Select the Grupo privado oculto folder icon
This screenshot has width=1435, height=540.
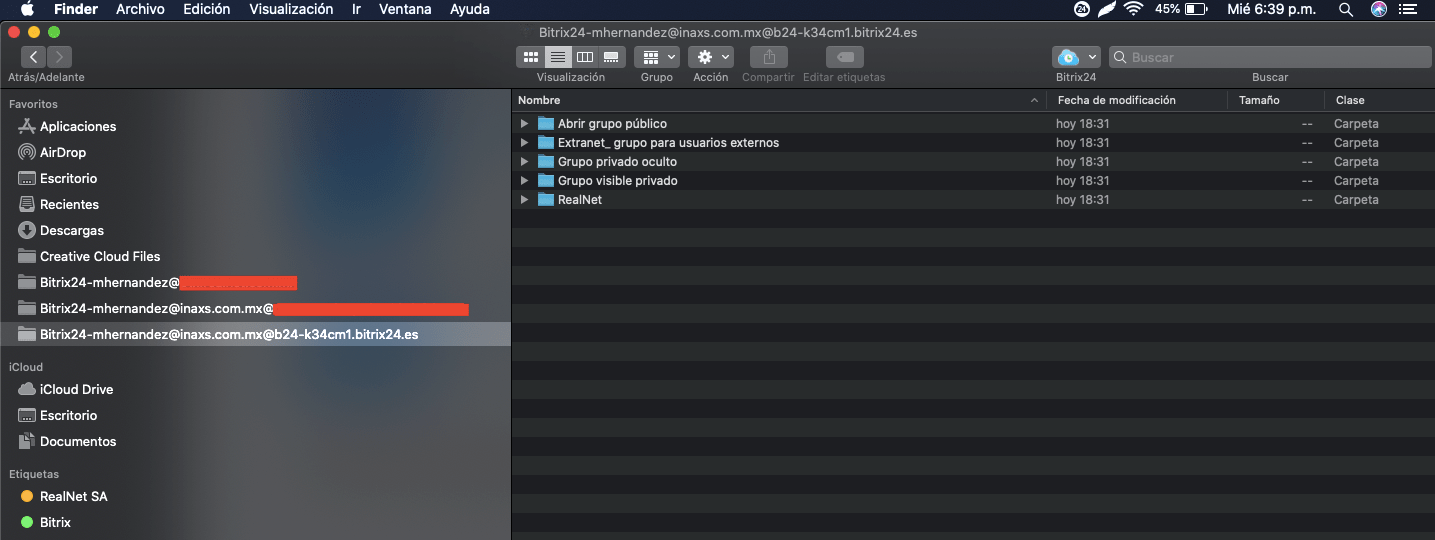[x=545, y=161]
